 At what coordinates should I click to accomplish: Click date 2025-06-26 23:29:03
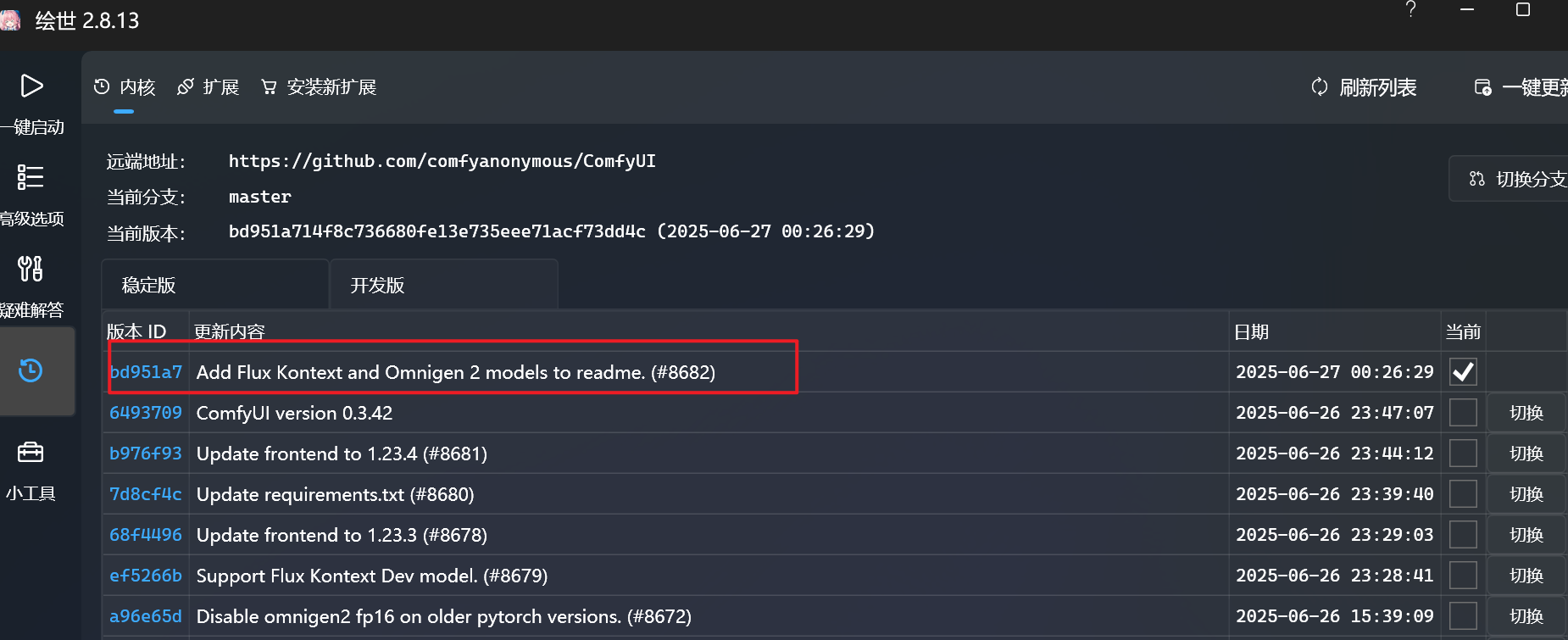1335,535
